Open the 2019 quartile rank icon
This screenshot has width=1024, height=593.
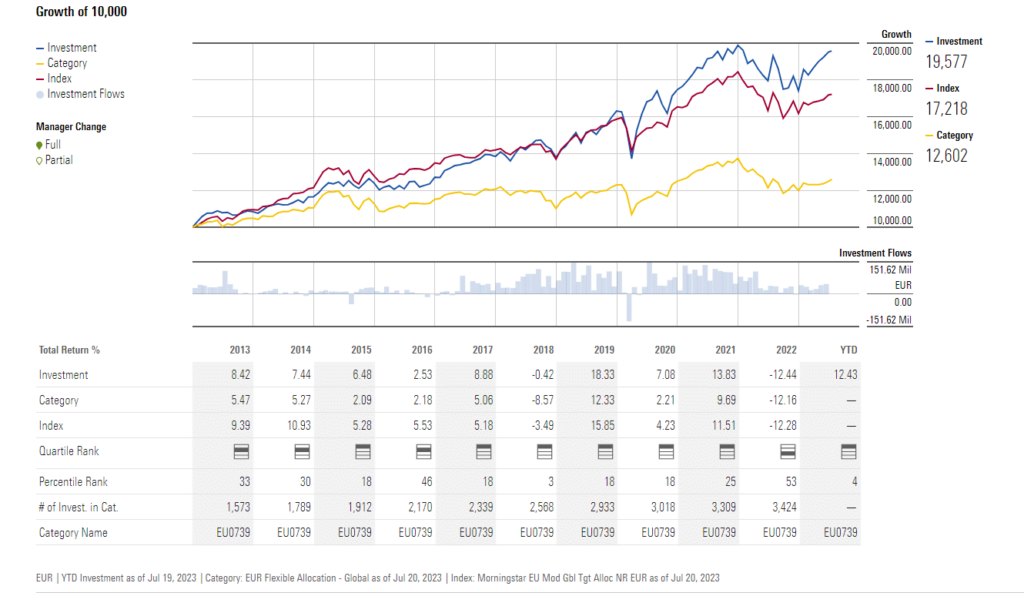[x=604, y=452]
